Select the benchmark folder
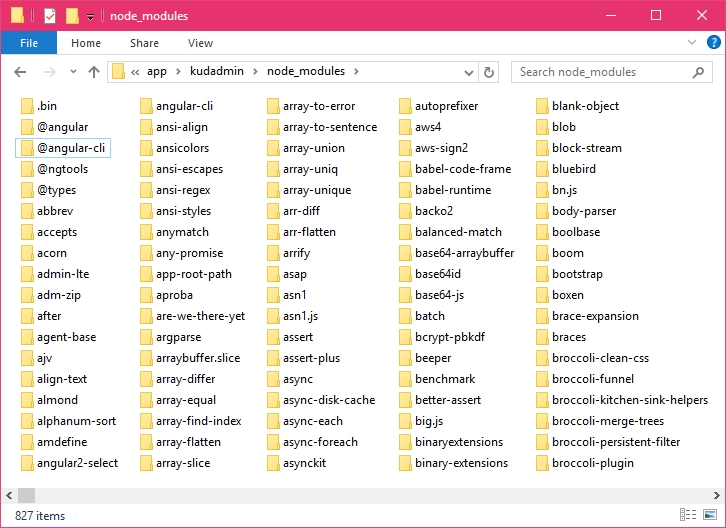This screenshot has height=528, width=726. pyautogui.click(x=438, y=379)
